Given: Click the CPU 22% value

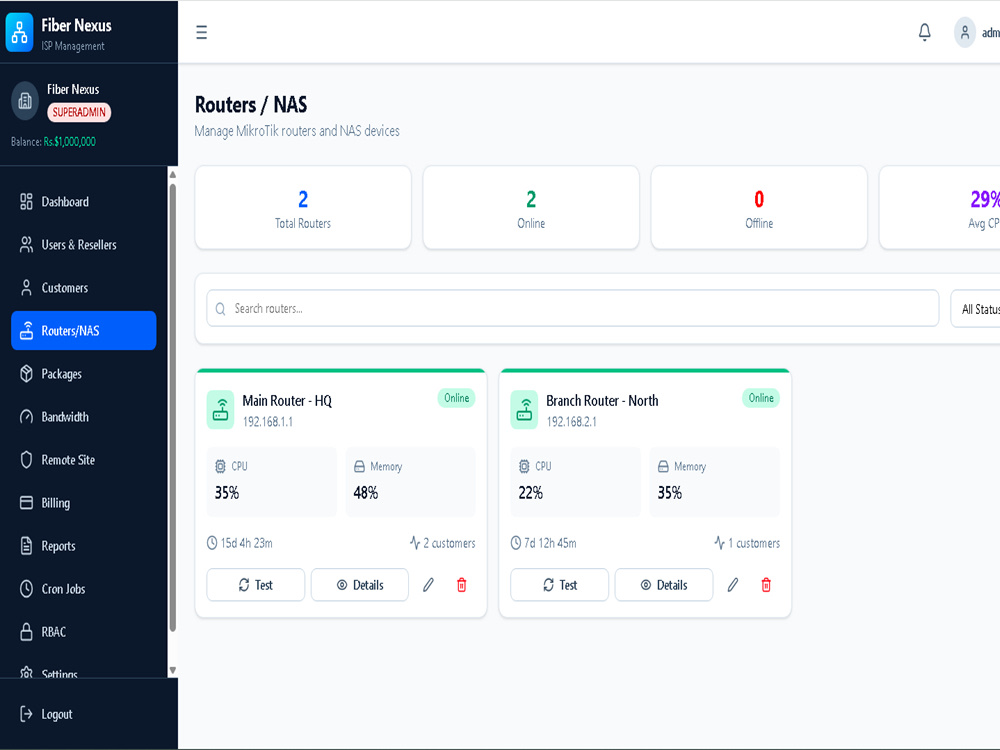Looking at the screenshot, I should 531,492.
